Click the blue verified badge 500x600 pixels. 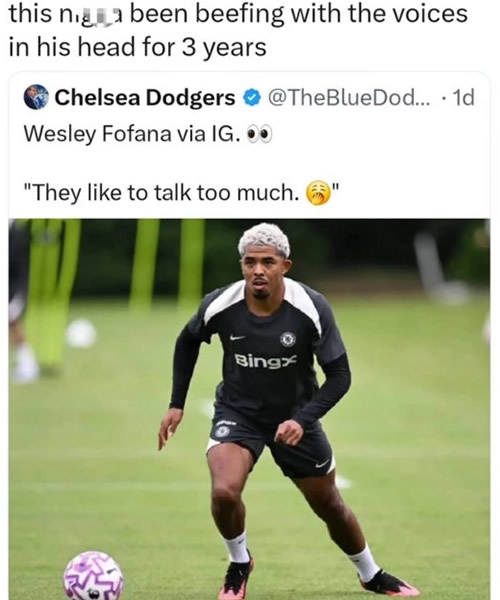[x=252, y=98]
